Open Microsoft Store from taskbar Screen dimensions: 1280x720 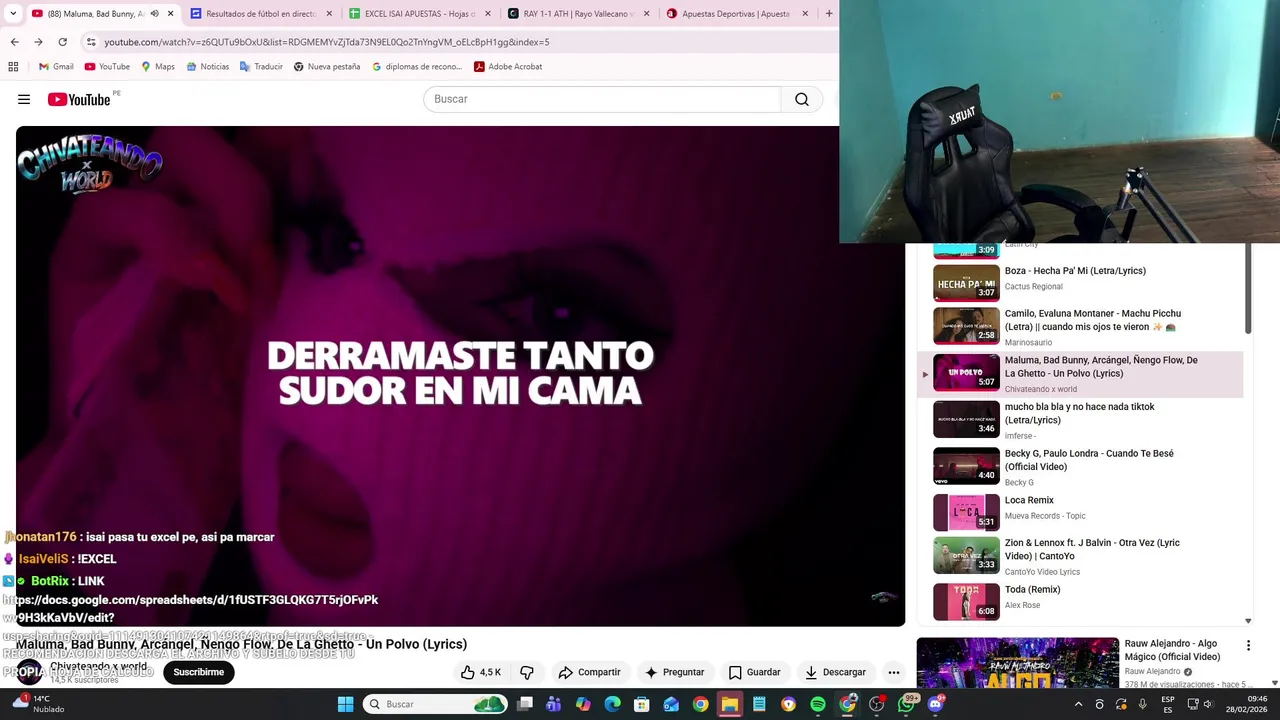[x=642, y=704]
